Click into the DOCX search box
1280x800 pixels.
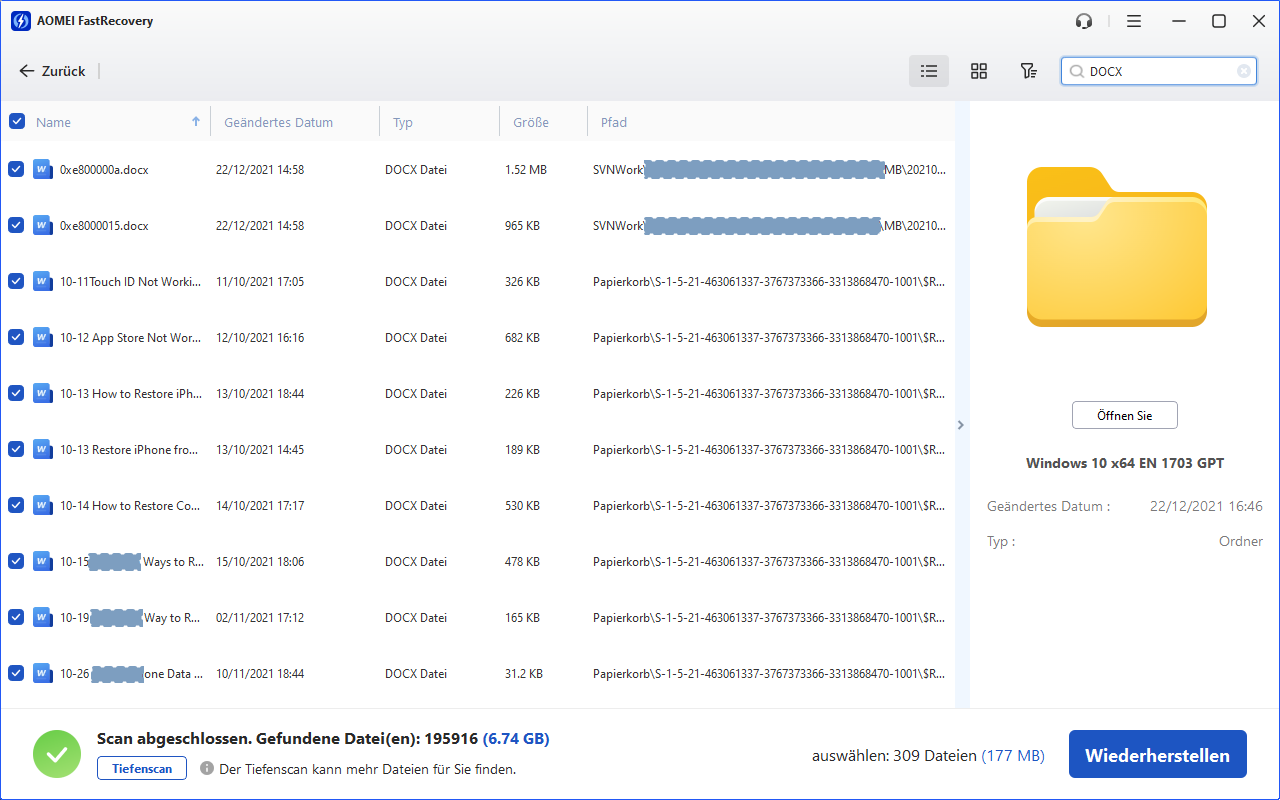(1160, 71)
